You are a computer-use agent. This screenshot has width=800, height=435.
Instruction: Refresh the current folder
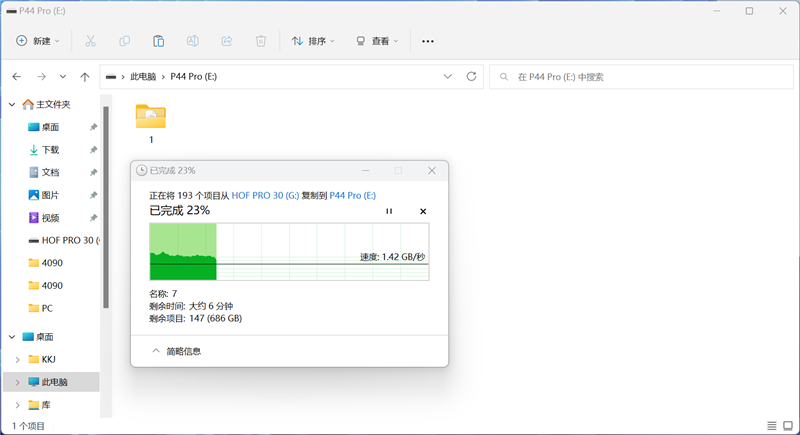coord(471,76)
